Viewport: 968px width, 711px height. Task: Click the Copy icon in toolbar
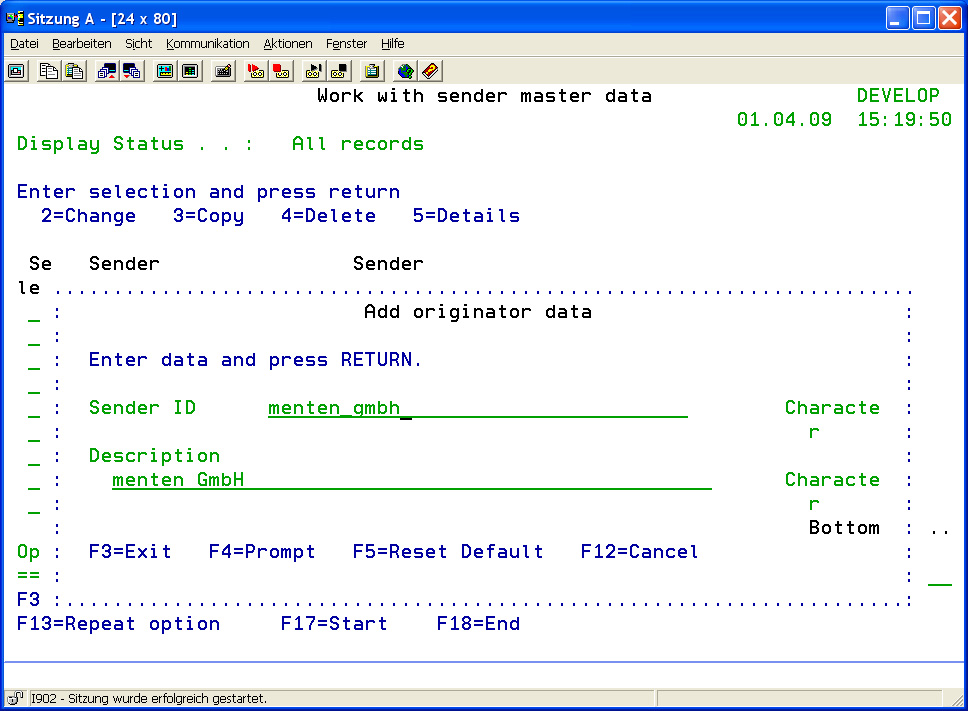49,71
